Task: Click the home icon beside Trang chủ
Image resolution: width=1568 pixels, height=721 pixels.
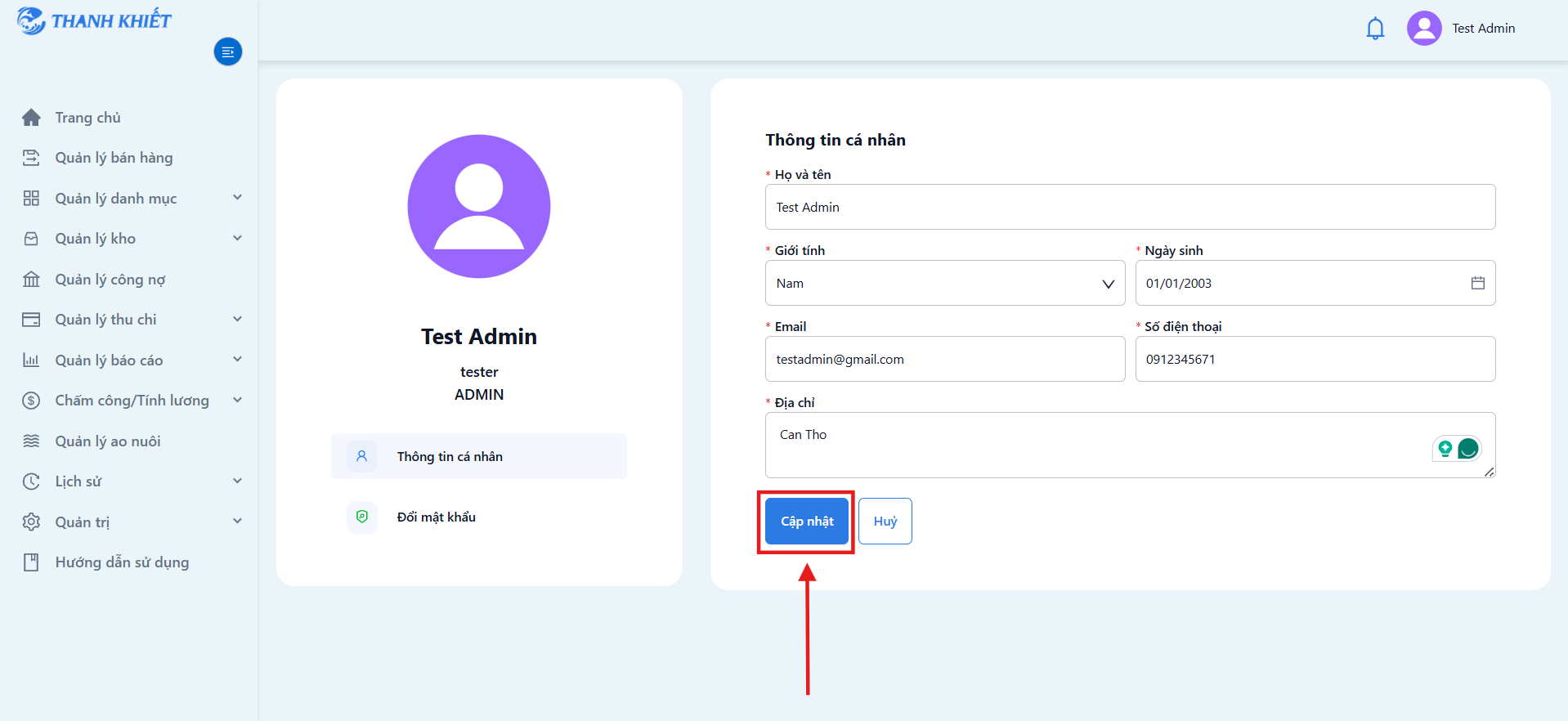Action: [31, 118]
